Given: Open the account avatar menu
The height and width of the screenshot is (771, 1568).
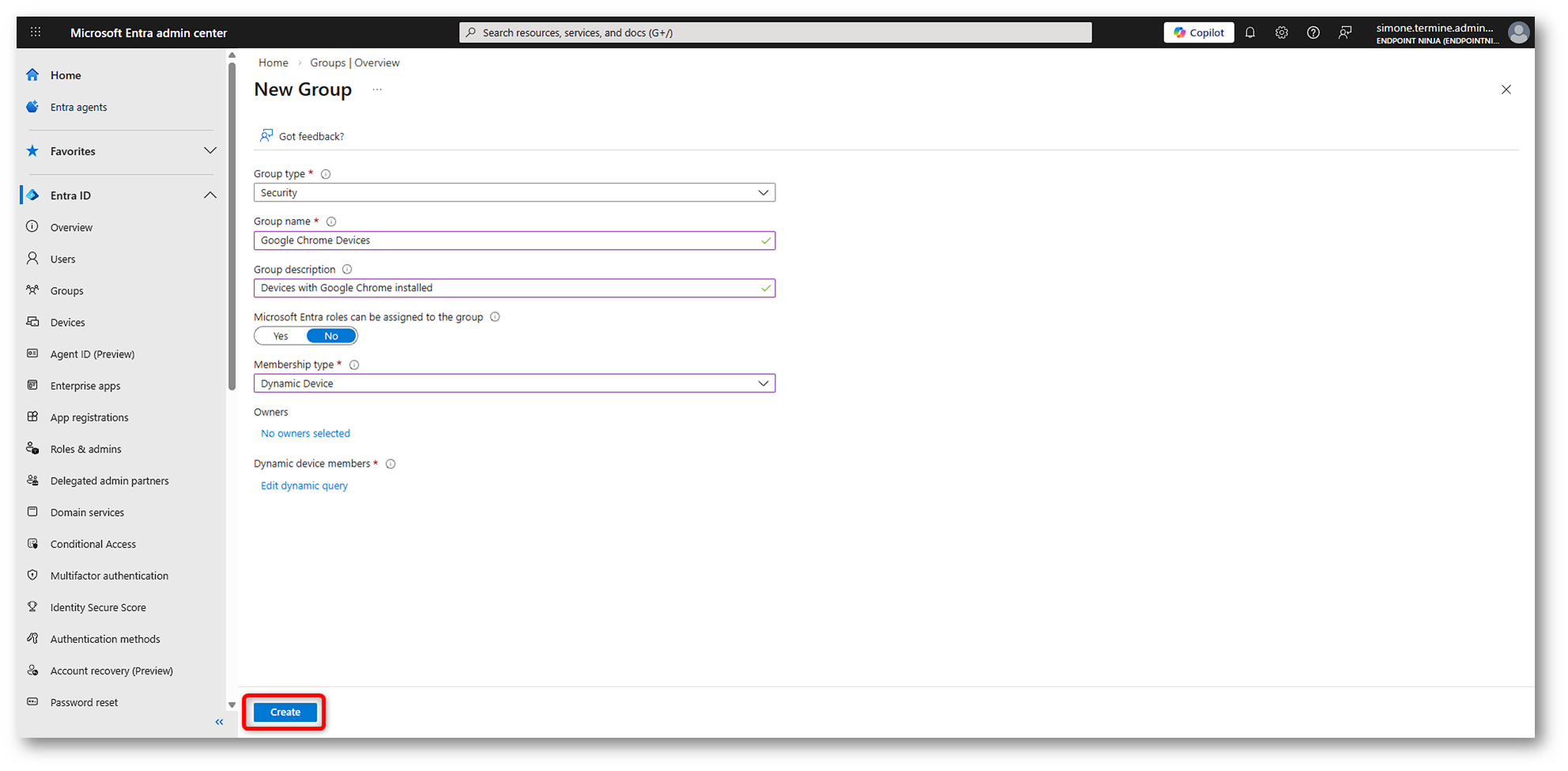Looking at the screenshot, I should pos(1518,32).
